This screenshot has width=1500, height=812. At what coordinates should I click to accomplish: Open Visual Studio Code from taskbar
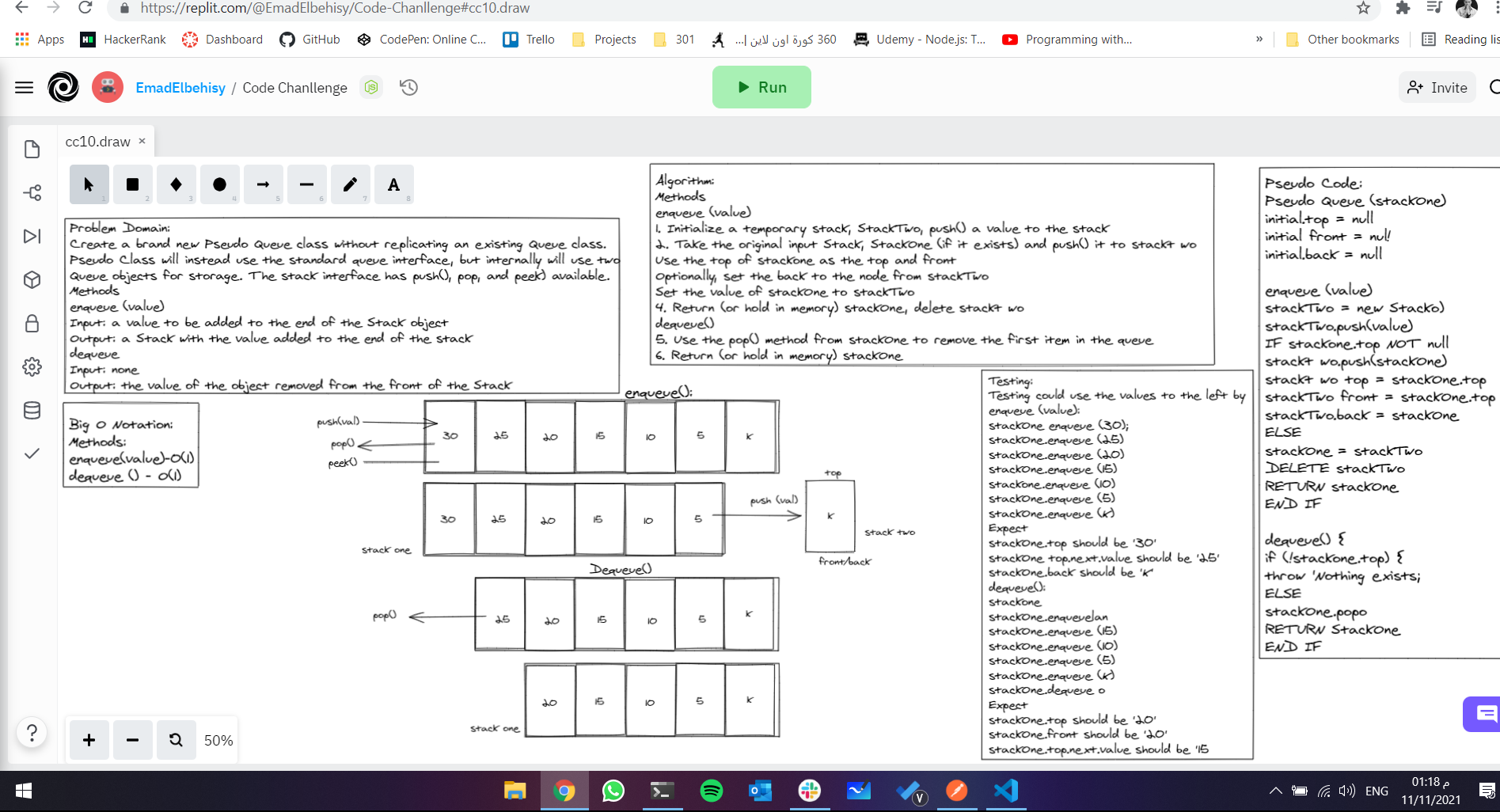[x=1006, y=791]
